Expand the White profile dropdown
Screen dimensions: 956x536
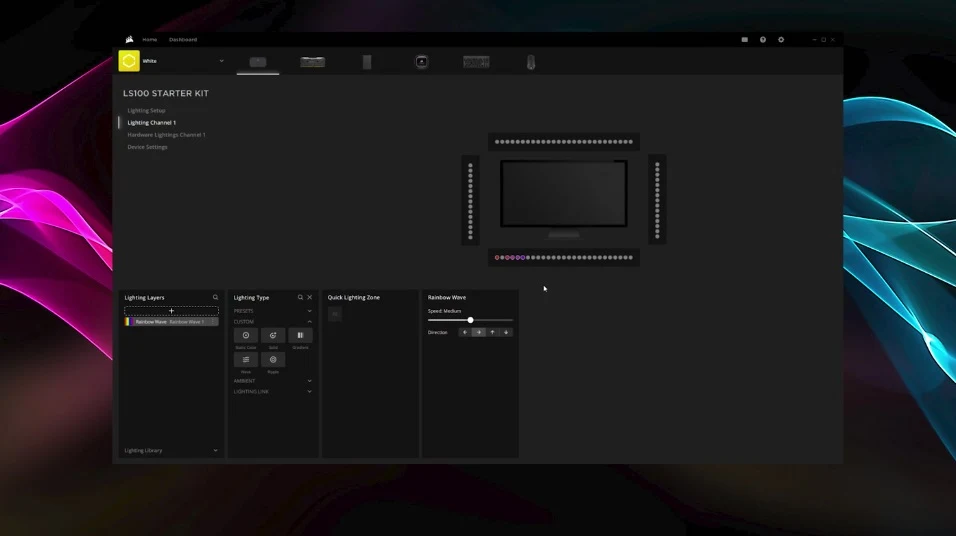tap(221, 61)
